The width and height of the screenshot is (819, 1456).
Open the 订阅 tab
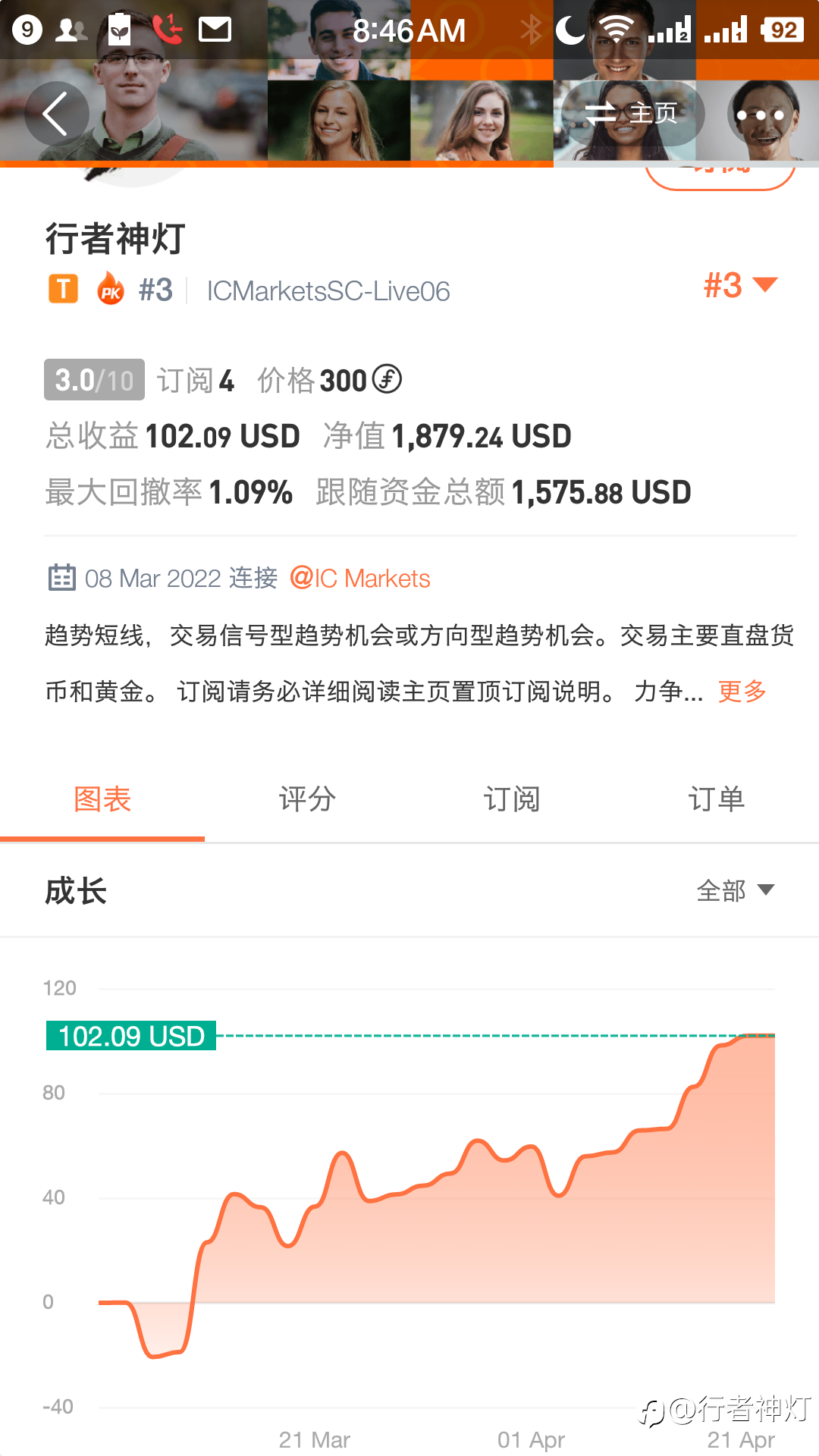[x=512, y=799]
